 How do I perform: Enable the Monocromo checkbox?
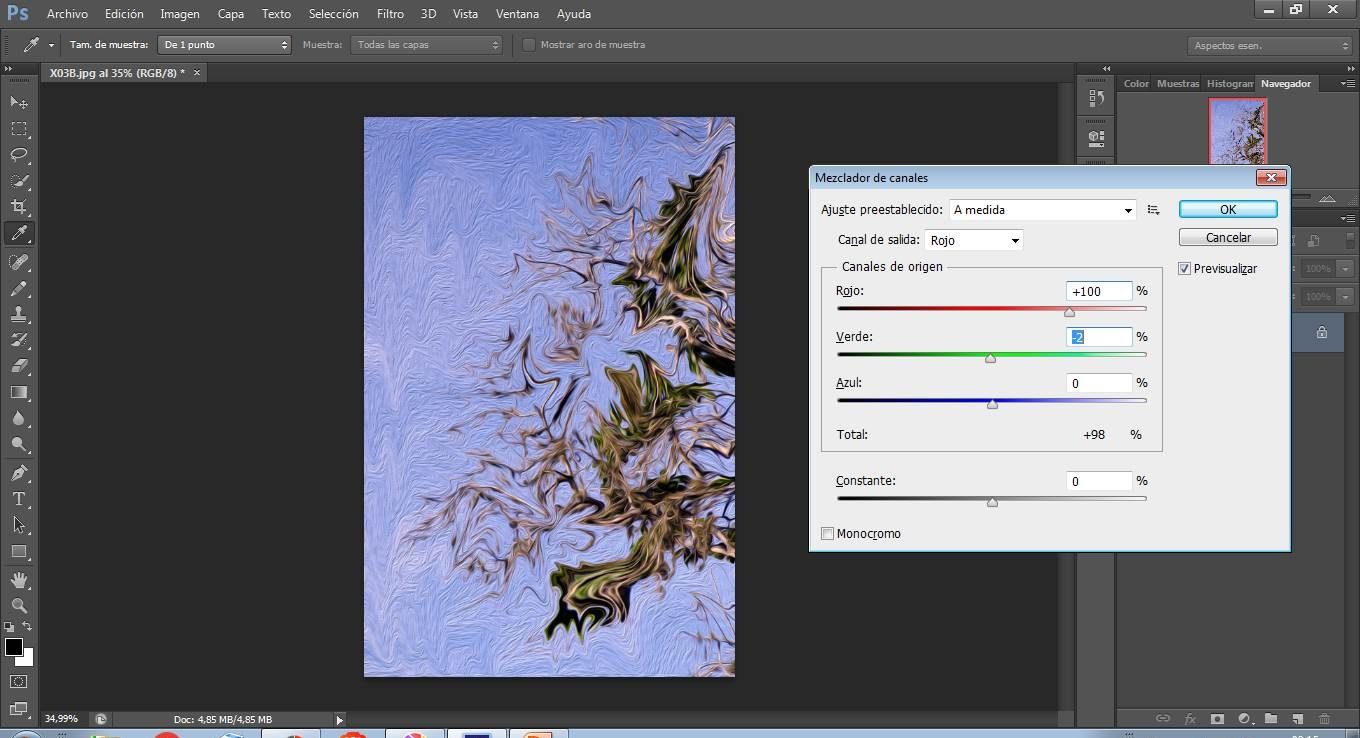coord(827,534)
